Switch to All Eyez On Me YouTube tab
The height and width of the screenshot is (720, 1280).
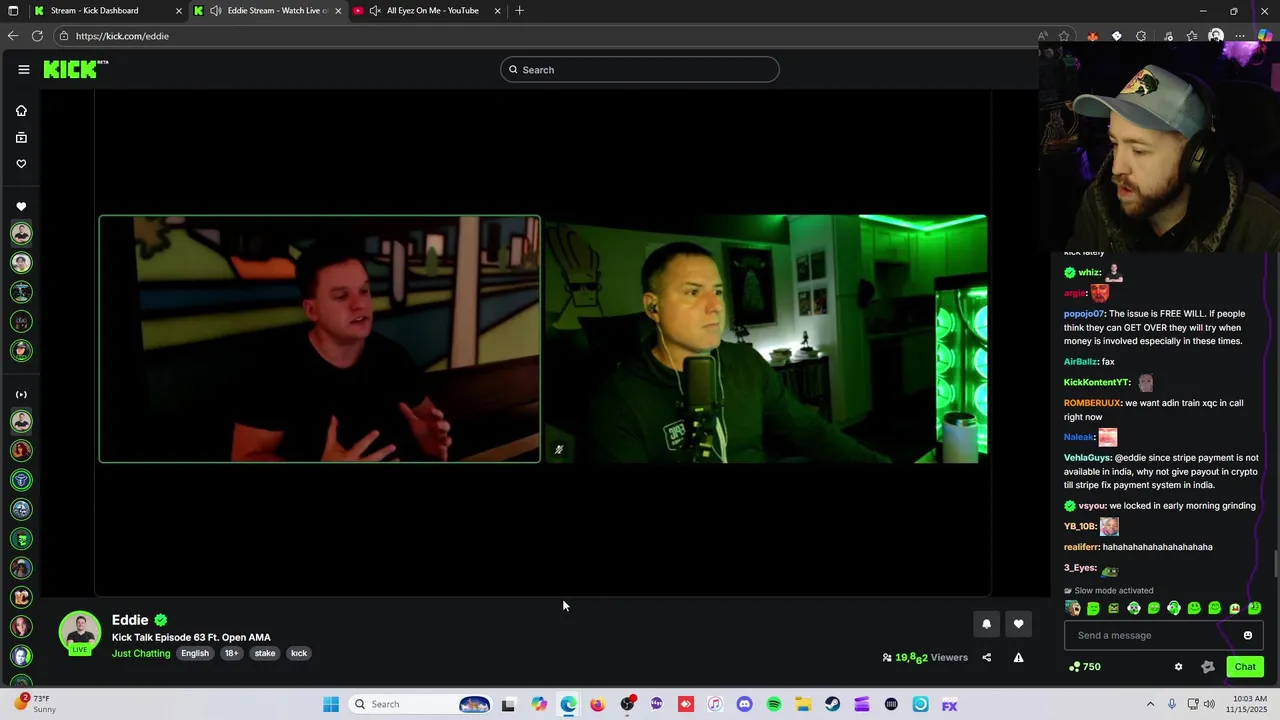tap(426, 11)
